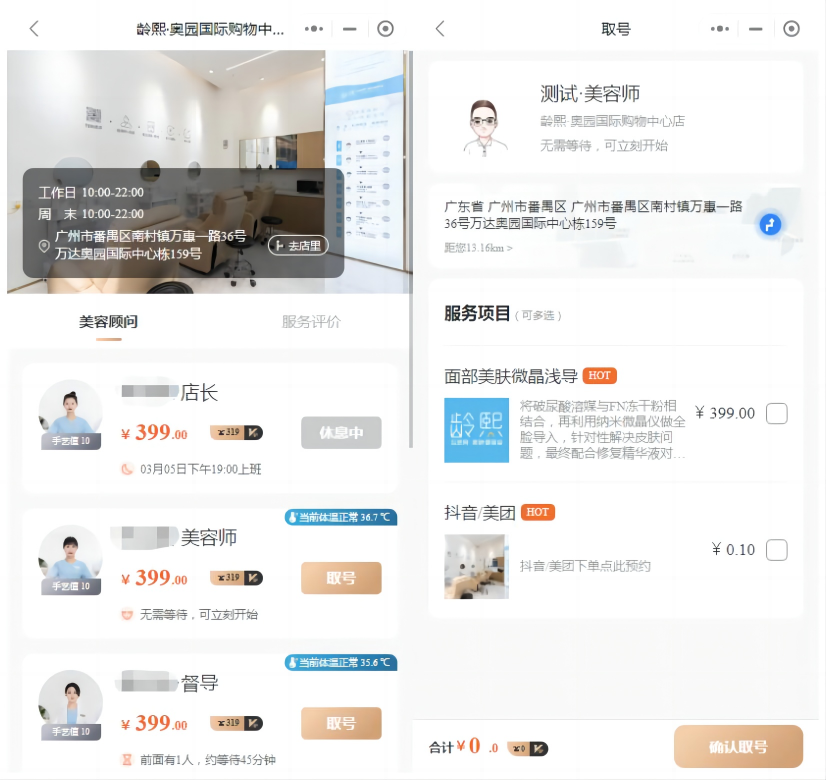
Task: Open three-dot menu on 取号 page header
Action: (720, 29)
